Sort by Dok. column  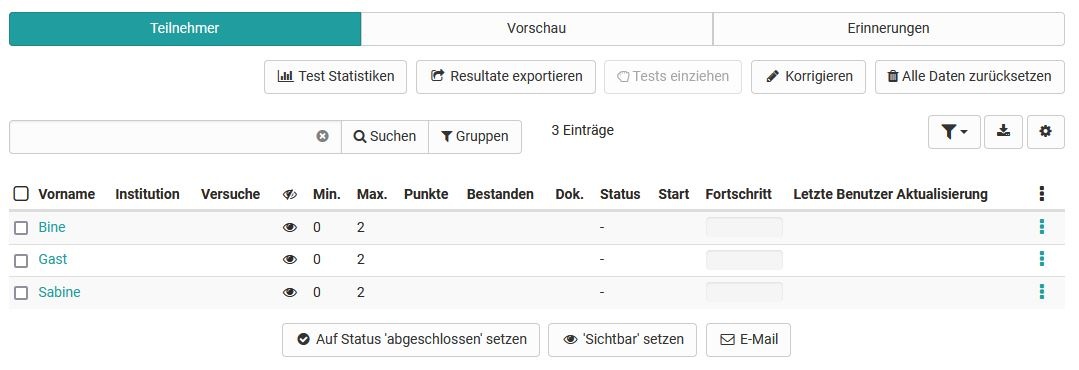point(570,194)
